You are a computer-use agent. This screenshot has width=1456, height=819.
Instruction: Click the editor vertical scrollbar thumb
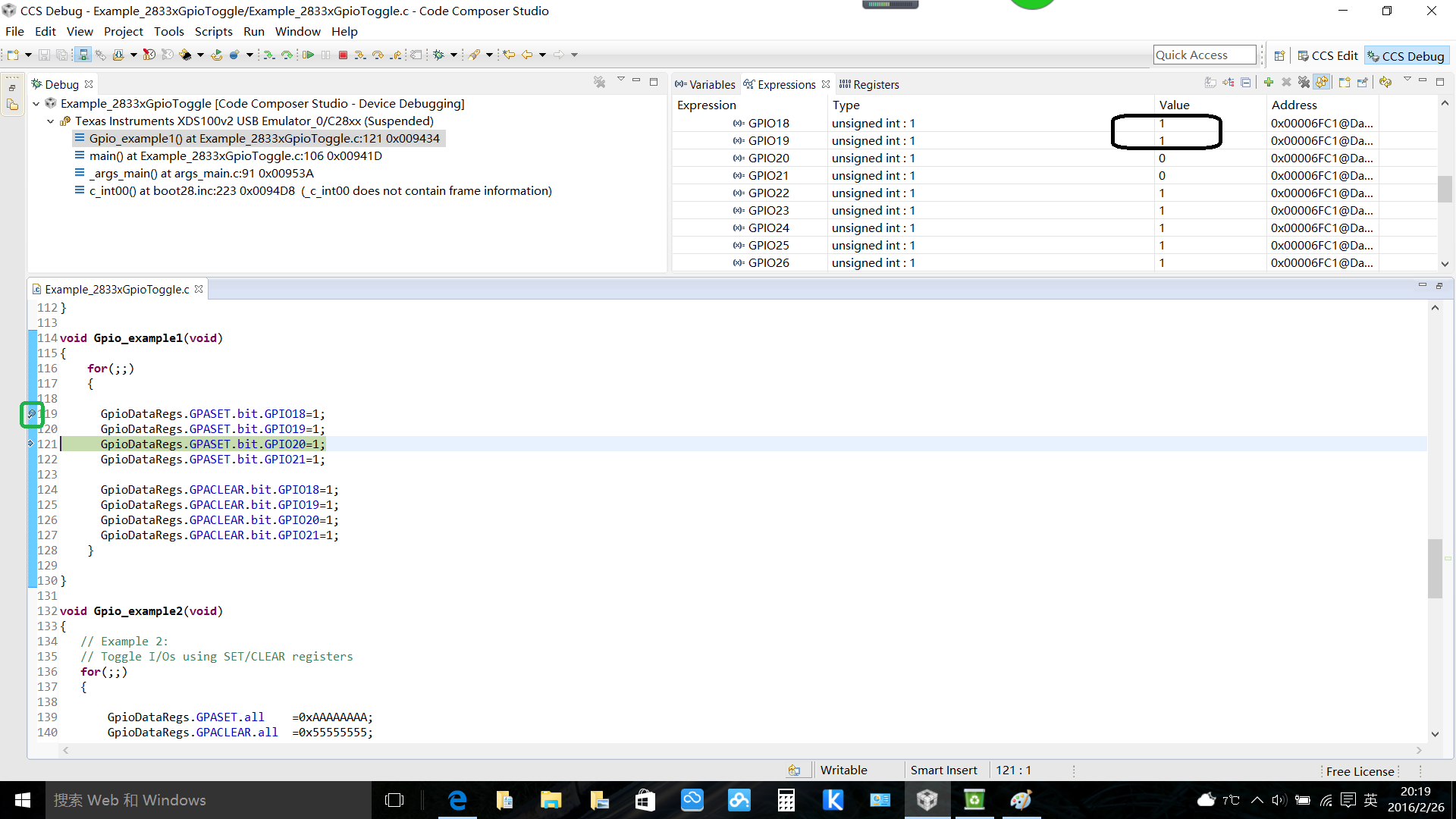click(x=1435, y=569)
